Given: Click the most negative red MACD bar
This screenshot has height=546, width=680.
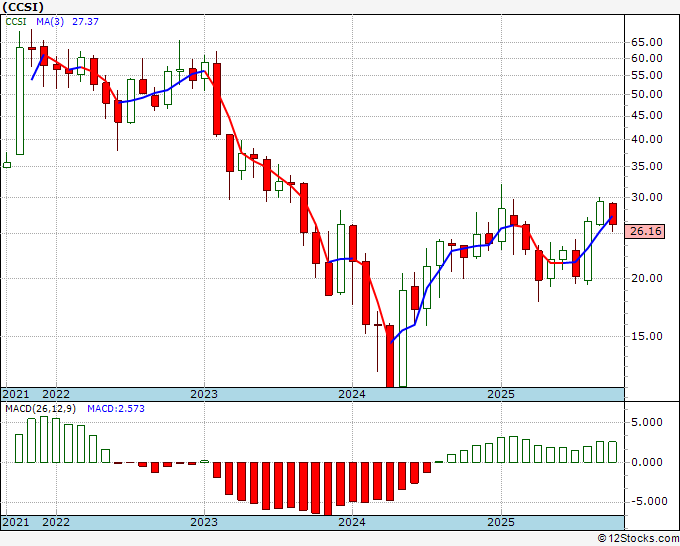Looking at the screenshot, I should click(328, 489).
